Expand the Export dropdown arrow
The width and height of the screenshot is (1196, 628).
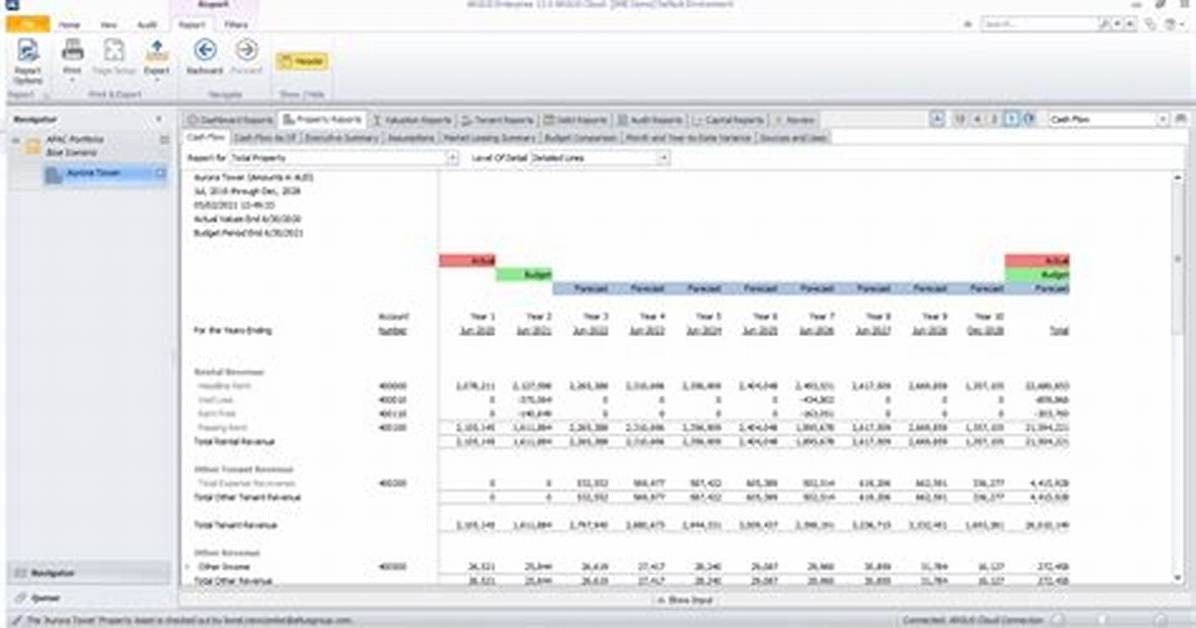(156, 79)
